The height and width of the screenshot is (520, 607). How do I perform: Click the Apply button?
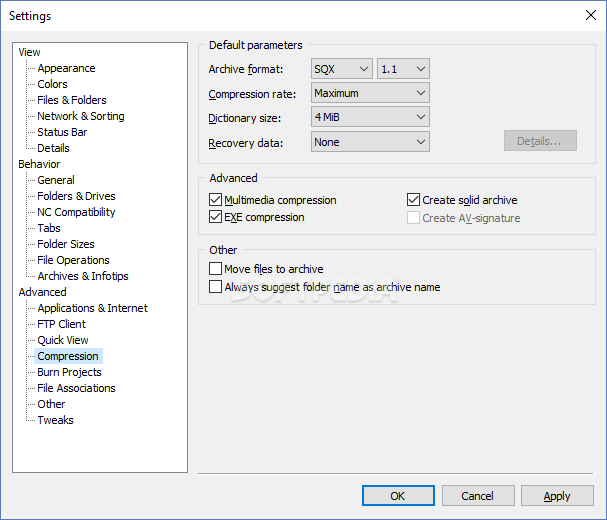click(x=557, y=496)
